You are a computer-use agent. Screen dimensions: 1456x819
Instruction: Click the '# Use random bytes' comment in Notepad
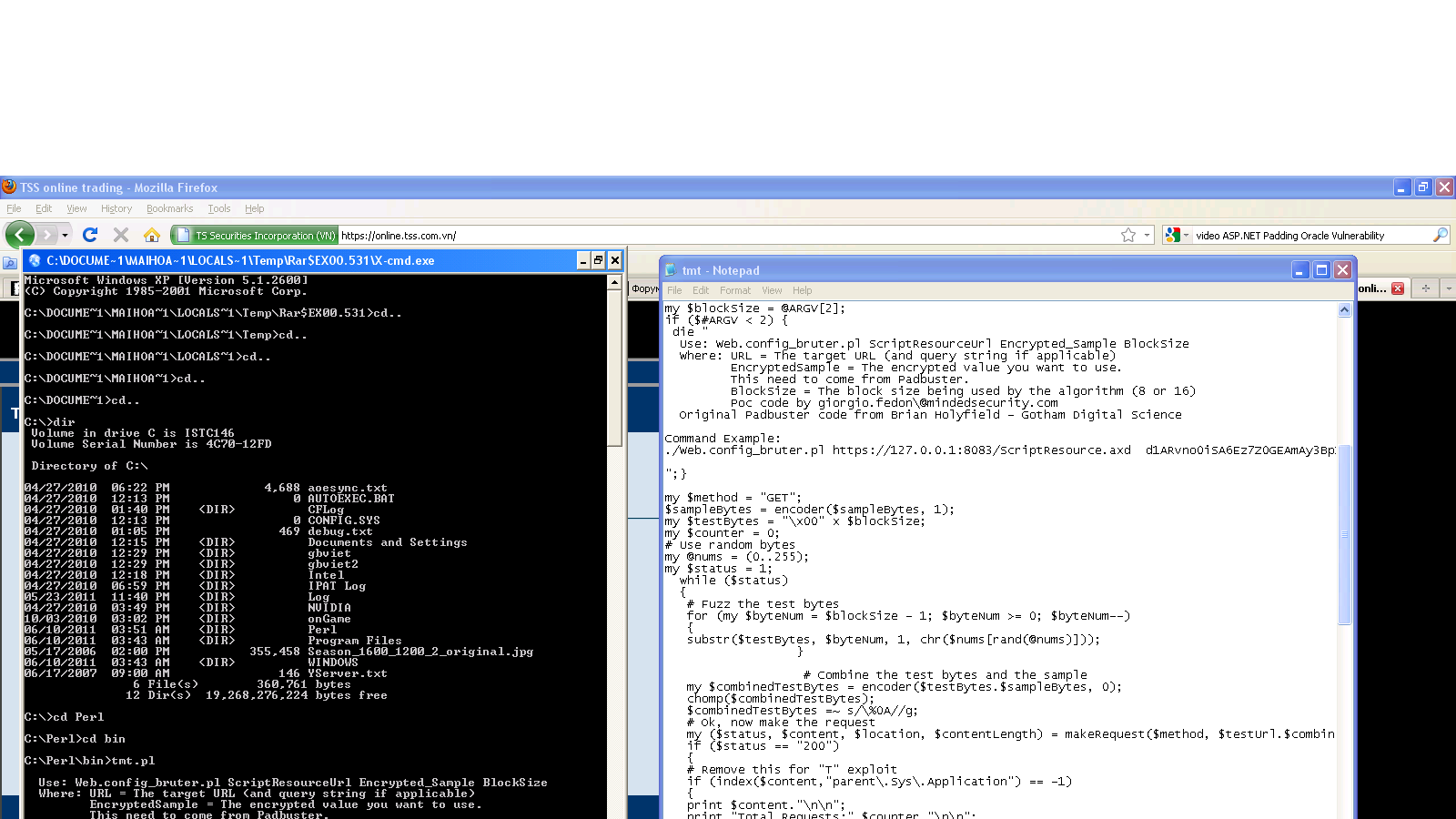(x=730, y=545)
